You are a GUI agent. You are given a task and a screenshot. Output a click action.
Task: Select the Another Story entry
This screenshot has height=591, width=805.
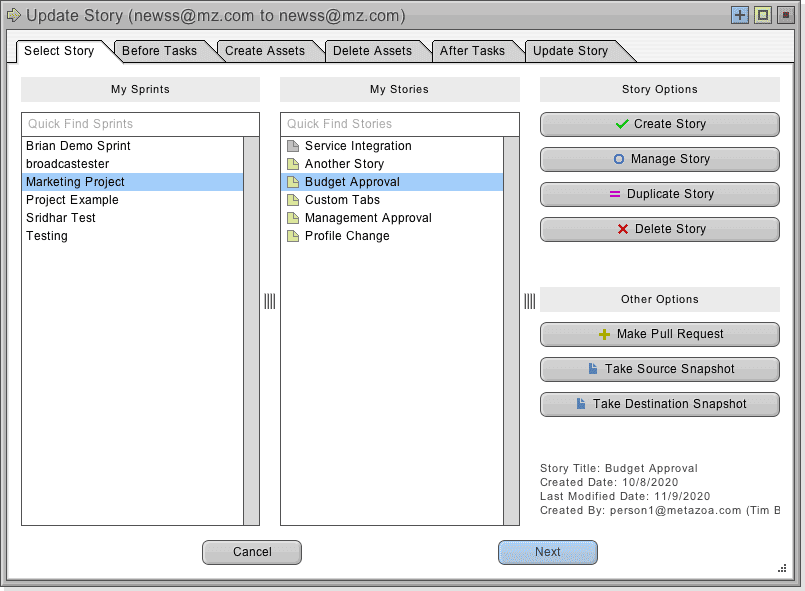[x=392, y=164]
